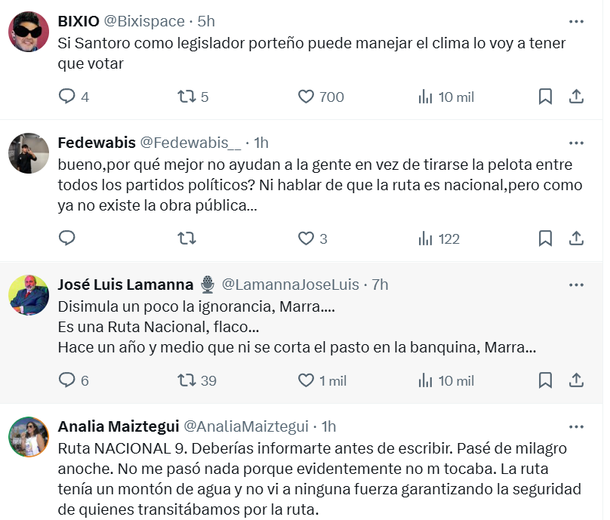This screenshot has width=610, height=520.
Task: Reply to Fedewabis's tweet
Action: click(67, 238)
